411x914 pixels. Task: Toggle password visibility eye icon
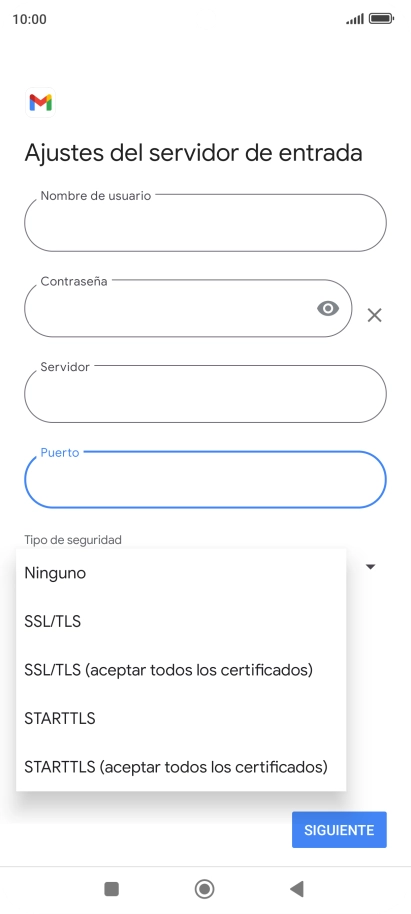click(328, 308)
